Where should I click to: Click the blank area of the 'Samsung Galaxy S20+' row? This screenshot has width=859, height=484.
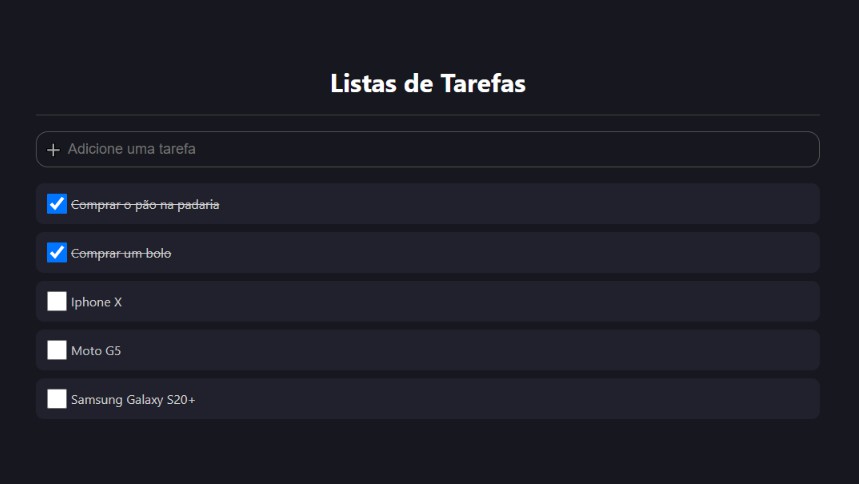600,400
